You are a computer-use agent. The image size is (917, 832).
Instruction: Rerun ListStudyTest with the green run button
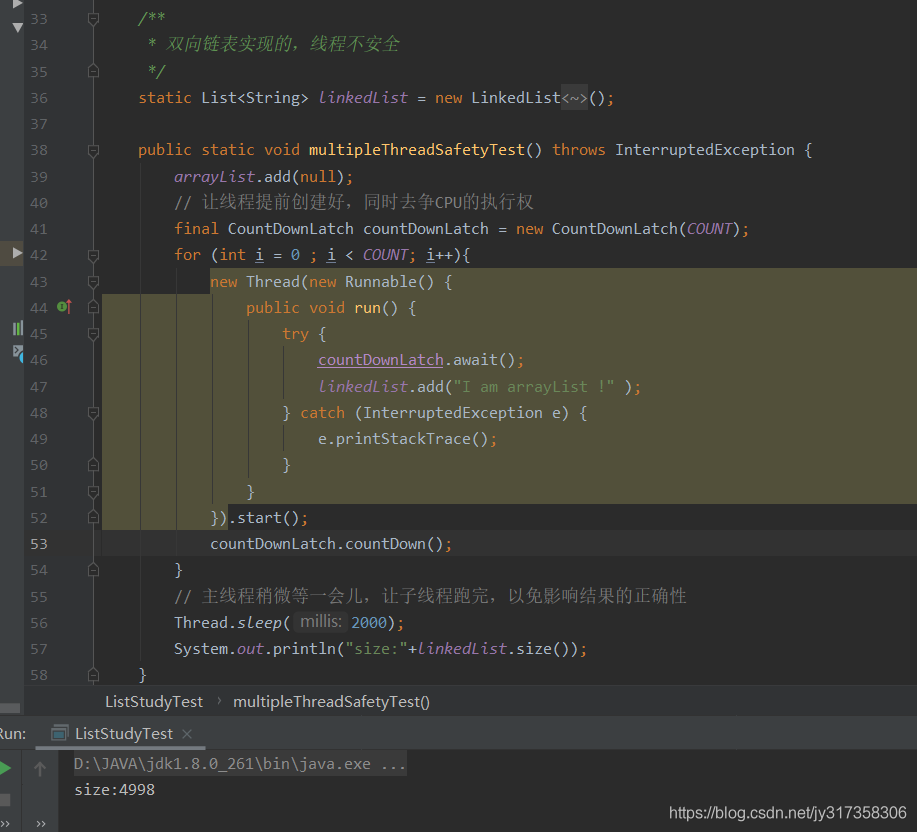5,768
